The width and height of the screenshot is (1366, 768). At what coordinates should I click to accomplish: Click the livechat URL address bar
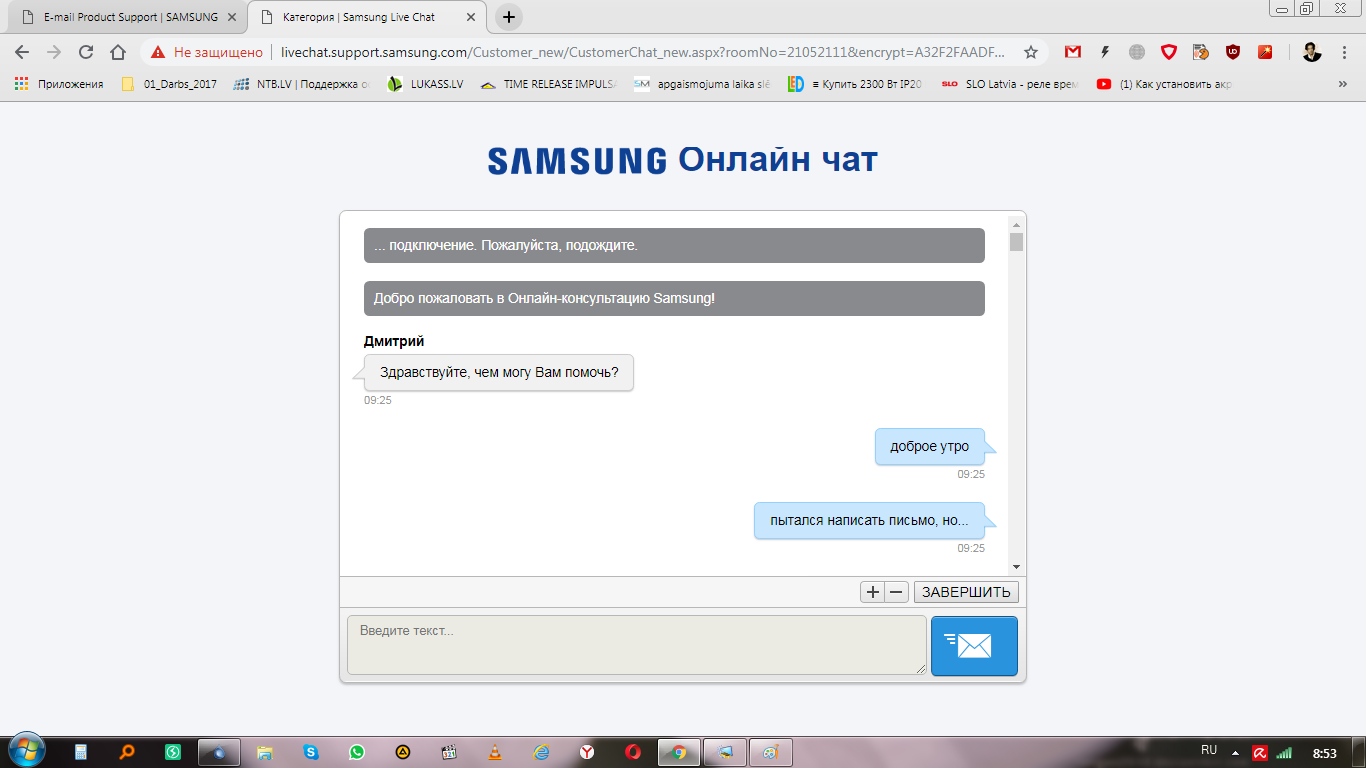(x=642, y=52)
